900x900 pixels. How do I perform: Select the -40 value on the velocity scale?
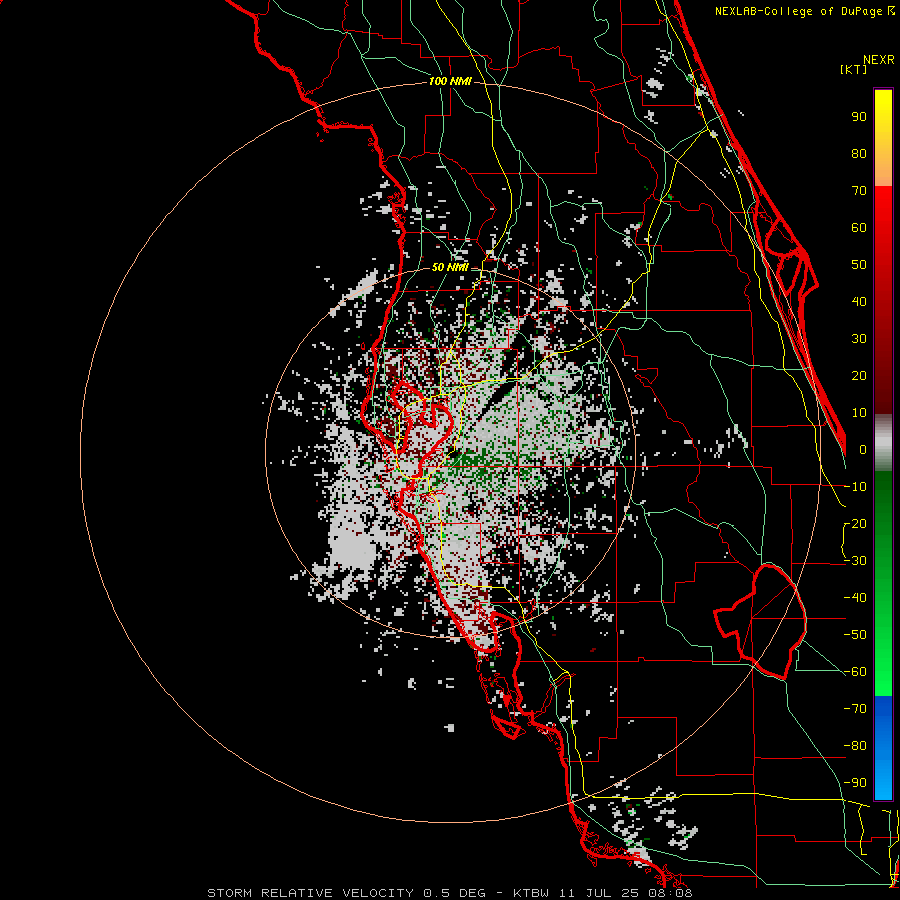[x=855, y=598]
